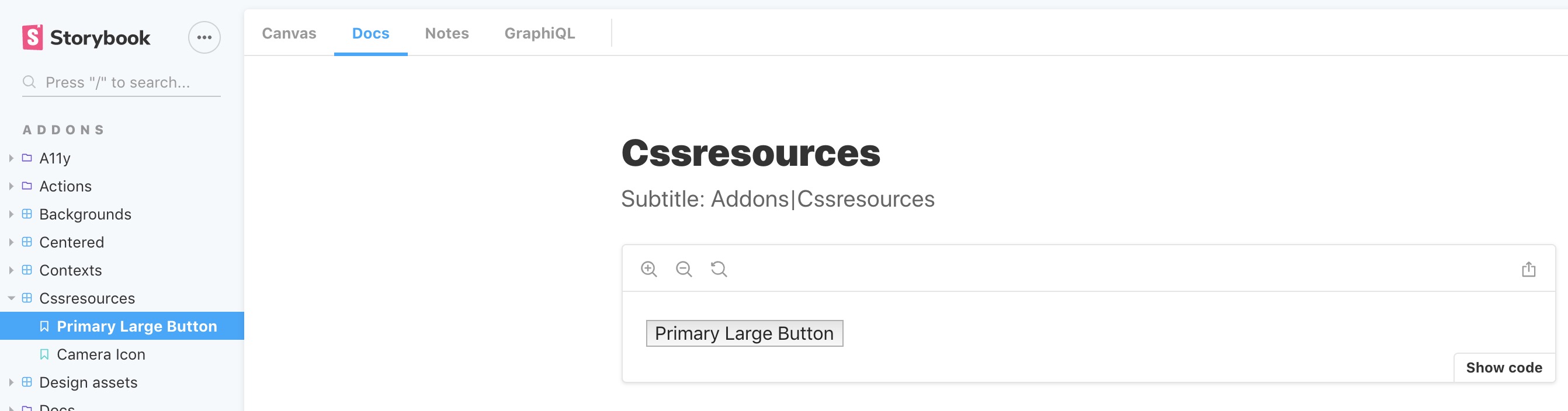
Task: Select the Primary Large Button story
Action: click(x=137, y=326)
